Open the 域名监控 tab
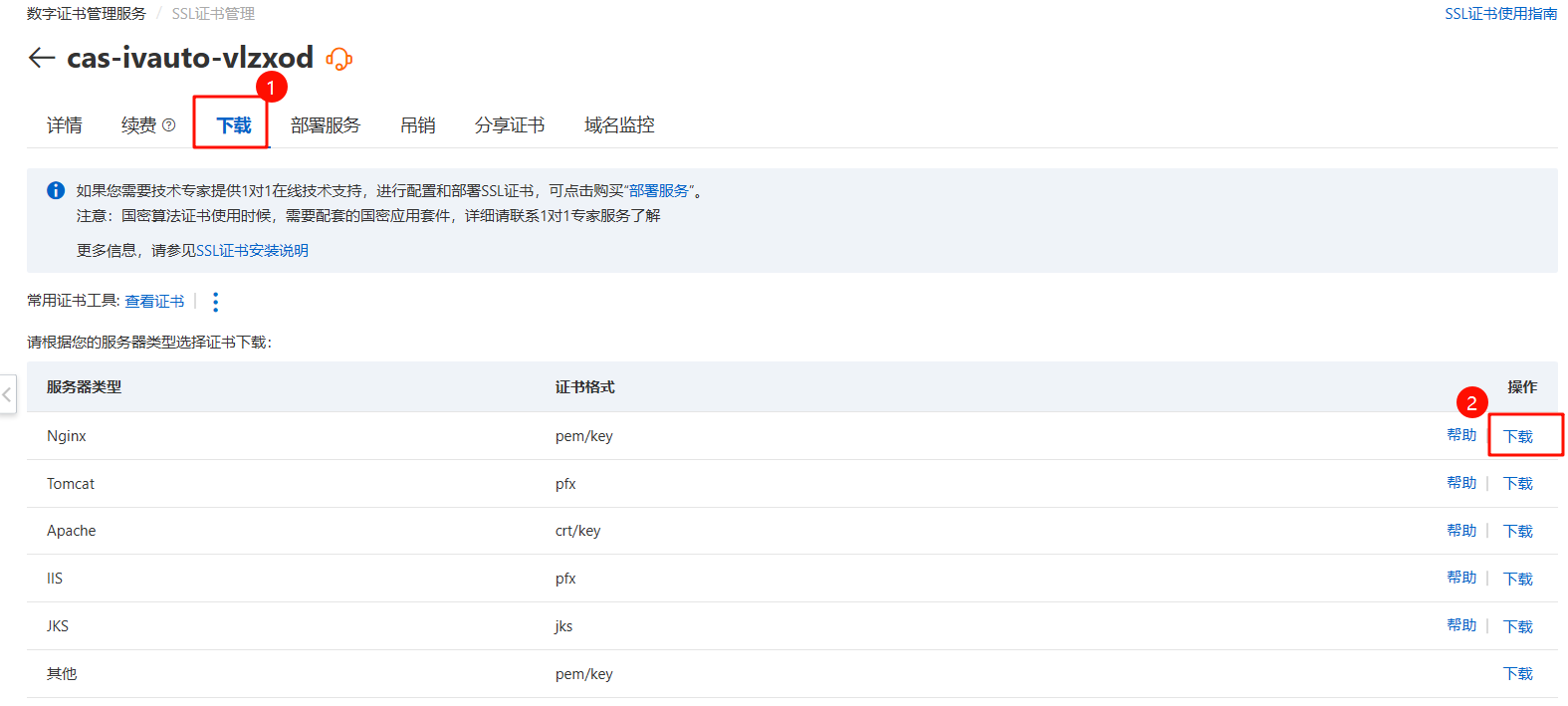Screen dimensions: 1568x706 tap(619, 125)
